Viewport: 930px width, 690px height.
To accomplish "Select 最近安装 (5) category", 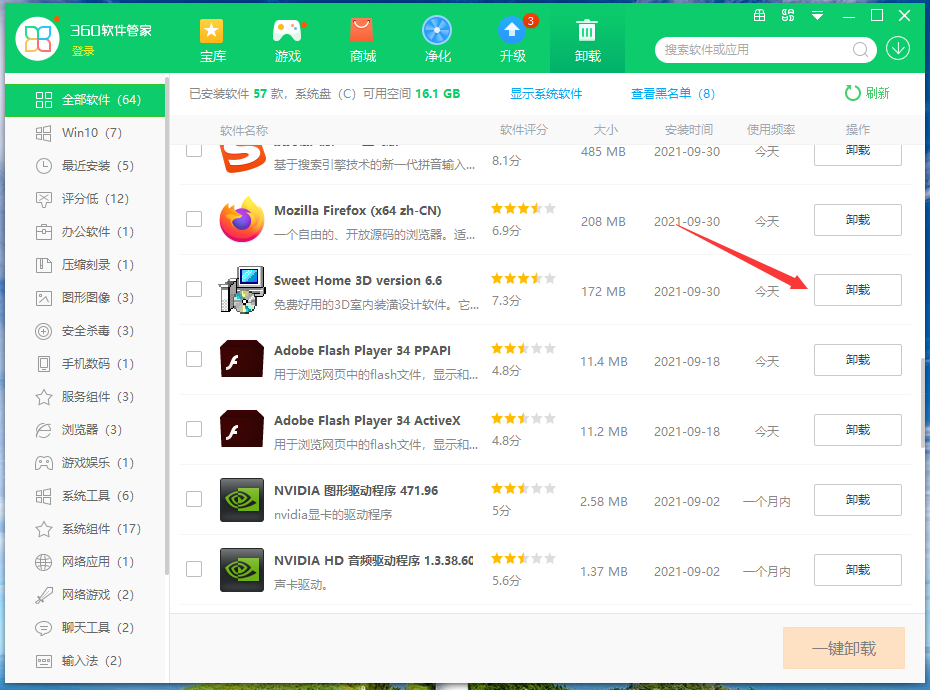I will 85,166.
